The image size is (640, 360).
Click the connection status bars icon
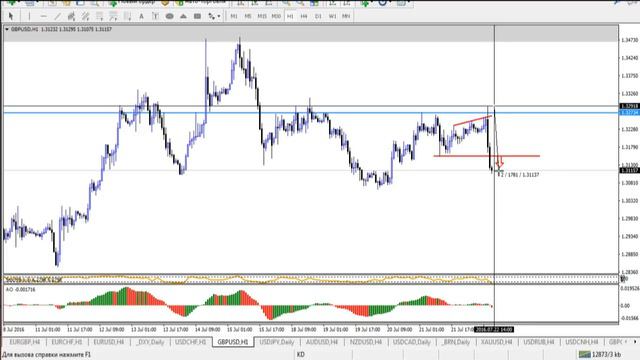pos(584,354)
